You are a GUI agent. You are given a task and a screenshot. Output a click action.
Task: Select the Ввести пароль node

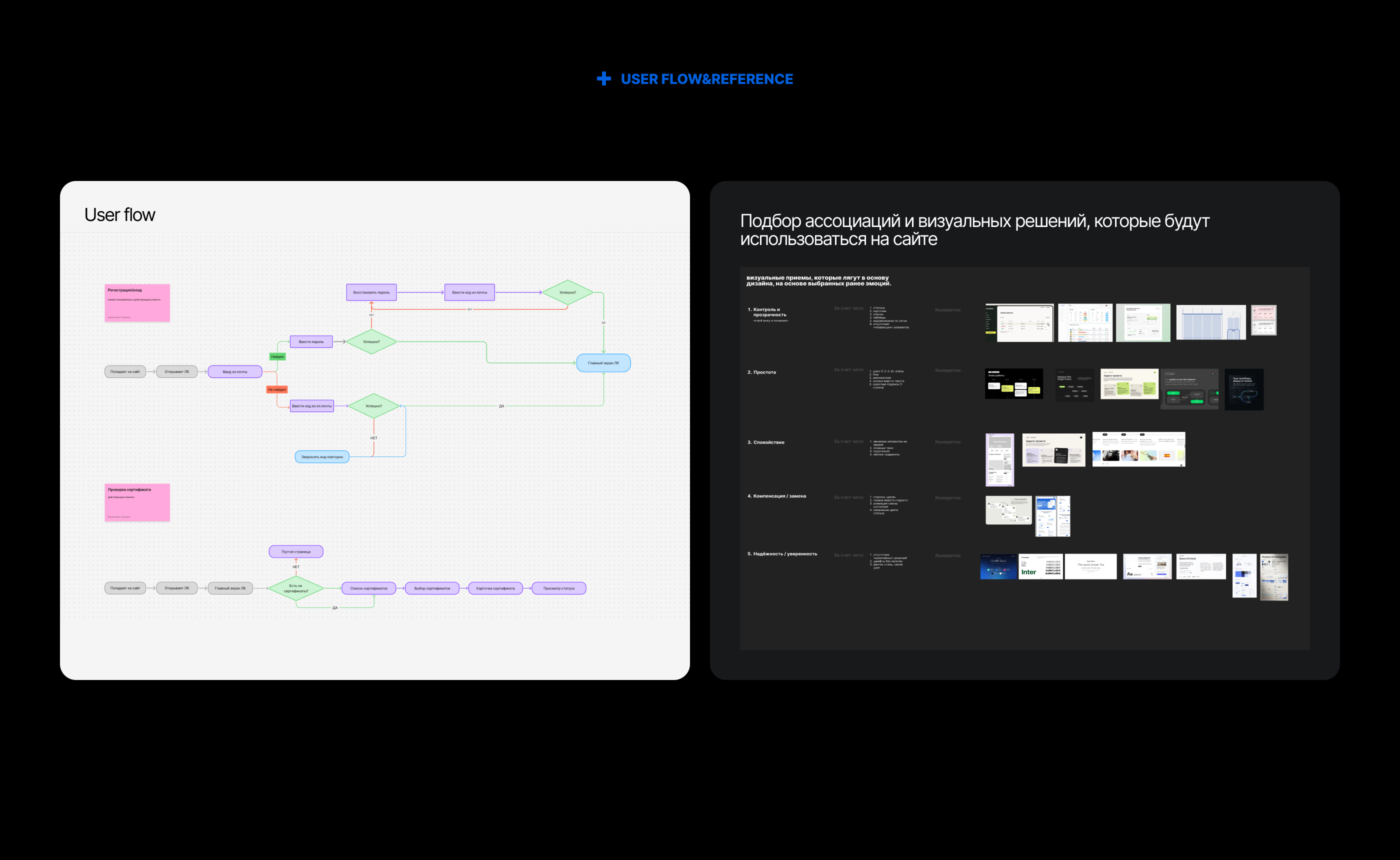[x=311, y=342]
